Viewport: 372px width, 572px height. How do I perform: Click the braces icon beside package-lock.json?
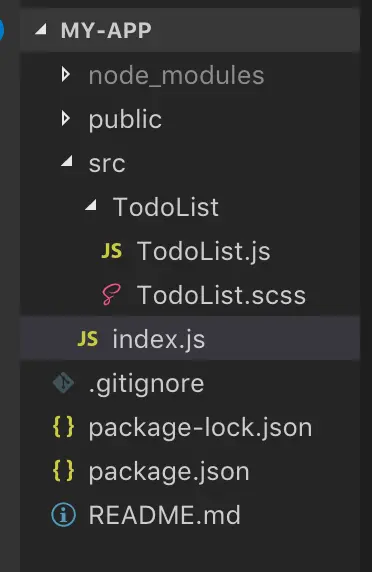point(63,427)
